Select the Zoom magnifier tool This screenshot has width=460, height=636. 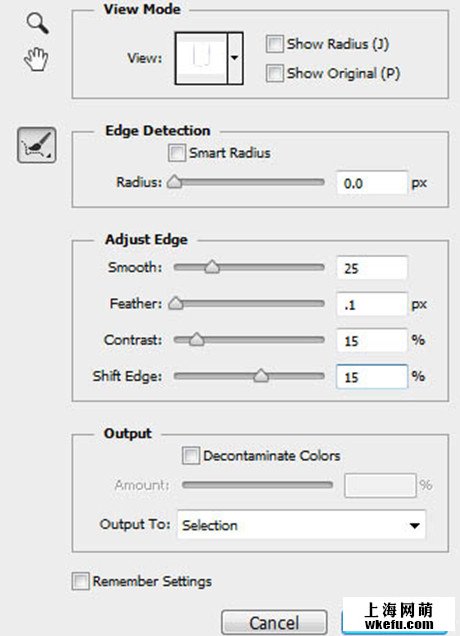click(38, 23)
